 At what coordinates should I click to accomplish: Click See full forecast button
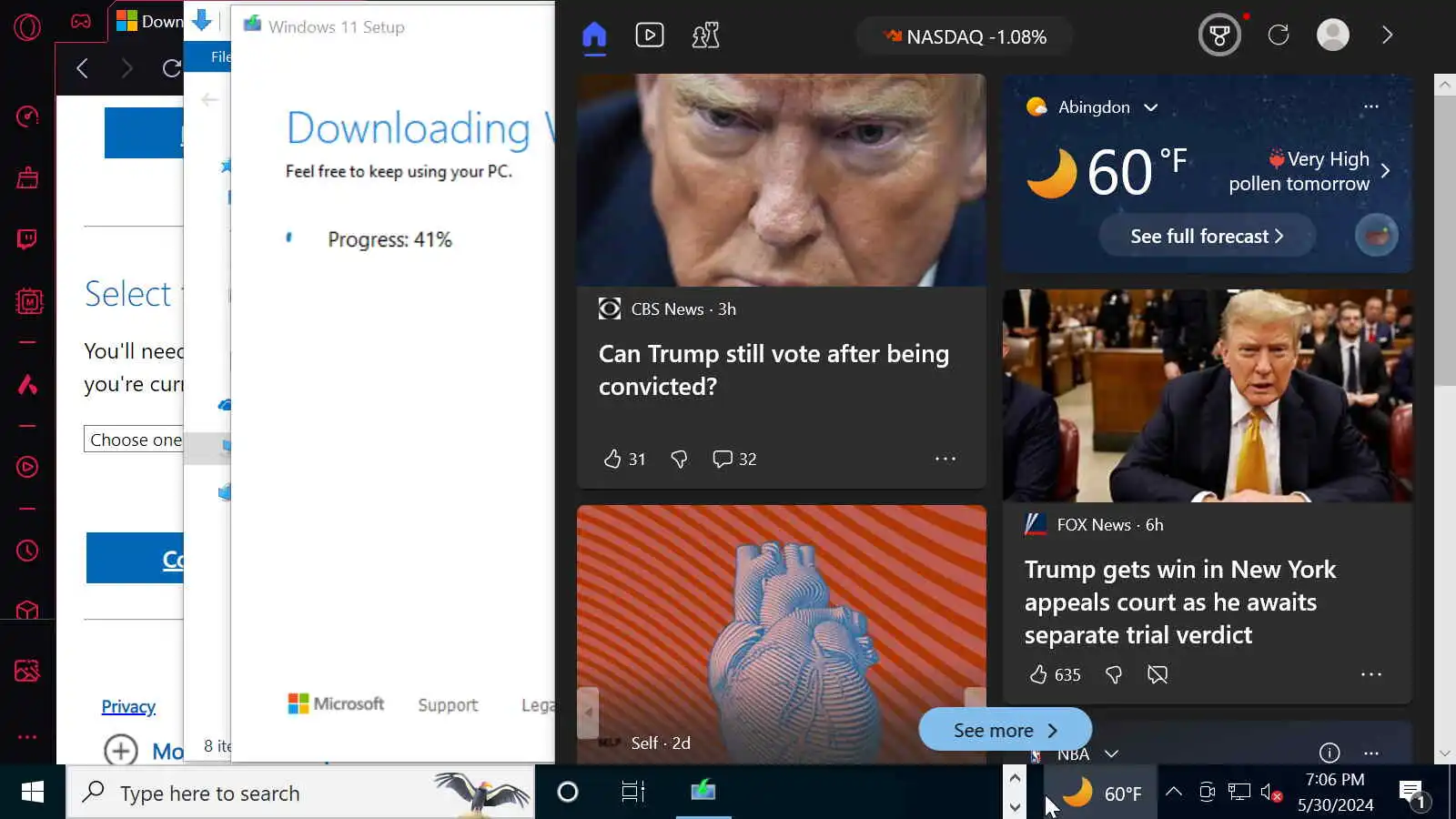point(1207,237)
